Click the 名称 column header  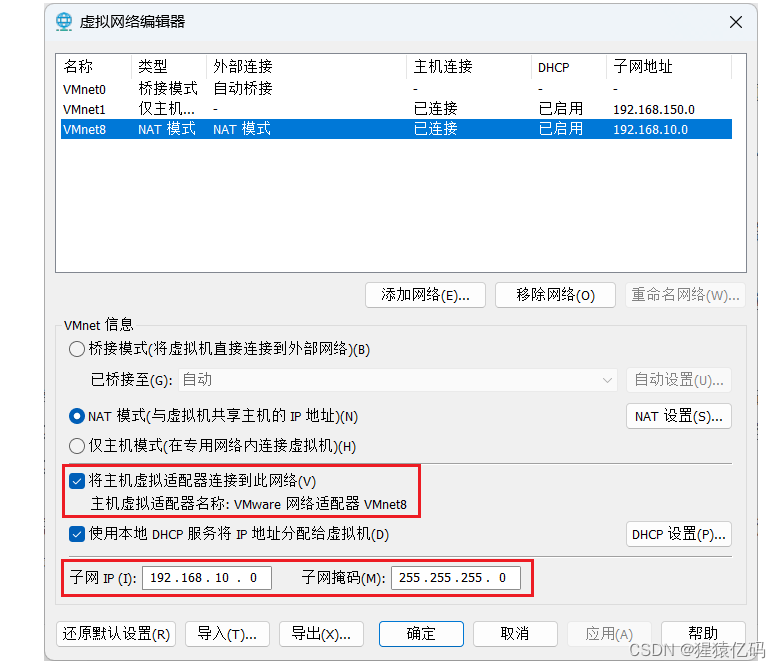click(94, 67)
